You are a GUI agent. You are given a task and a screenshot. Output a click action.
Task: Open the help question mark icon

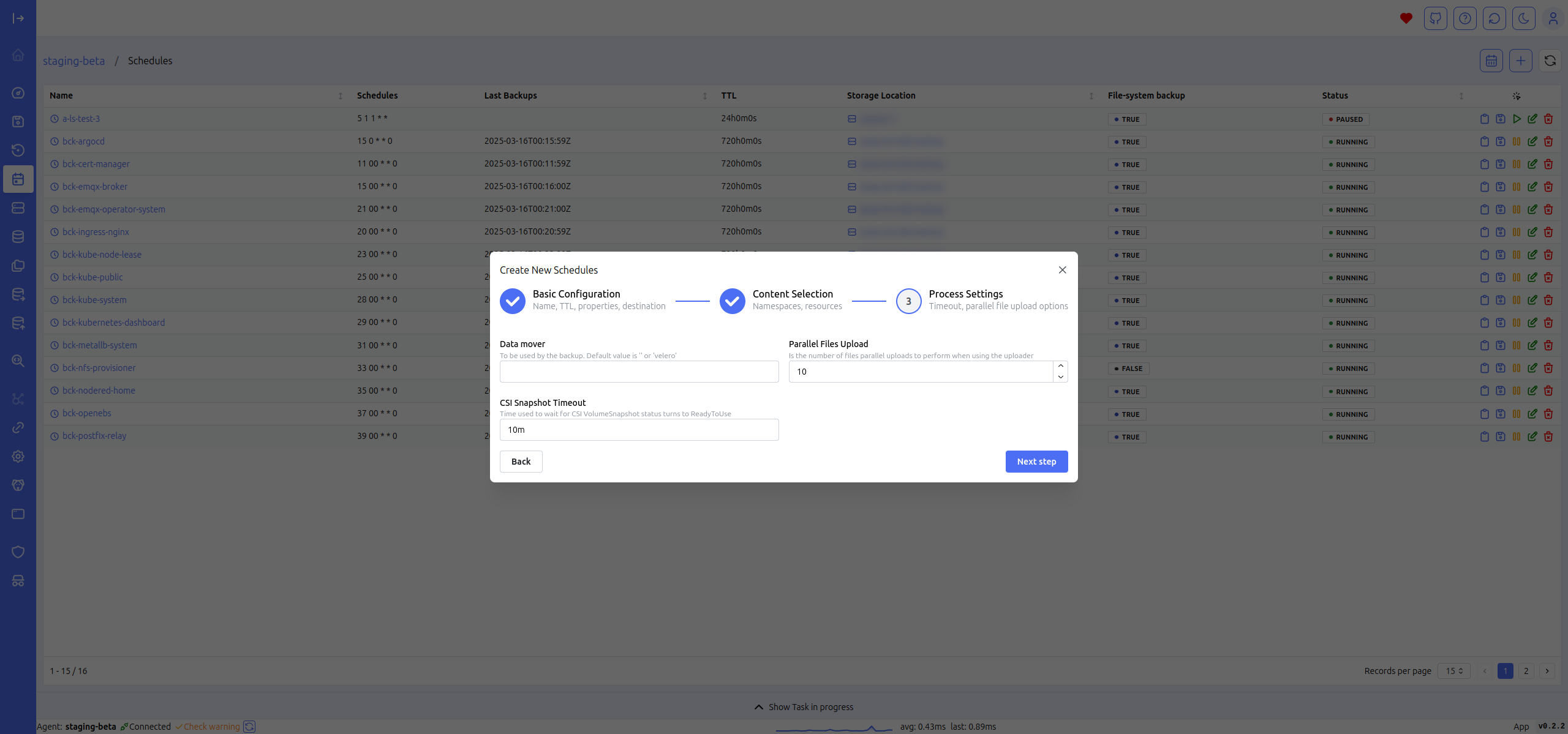1465,18
